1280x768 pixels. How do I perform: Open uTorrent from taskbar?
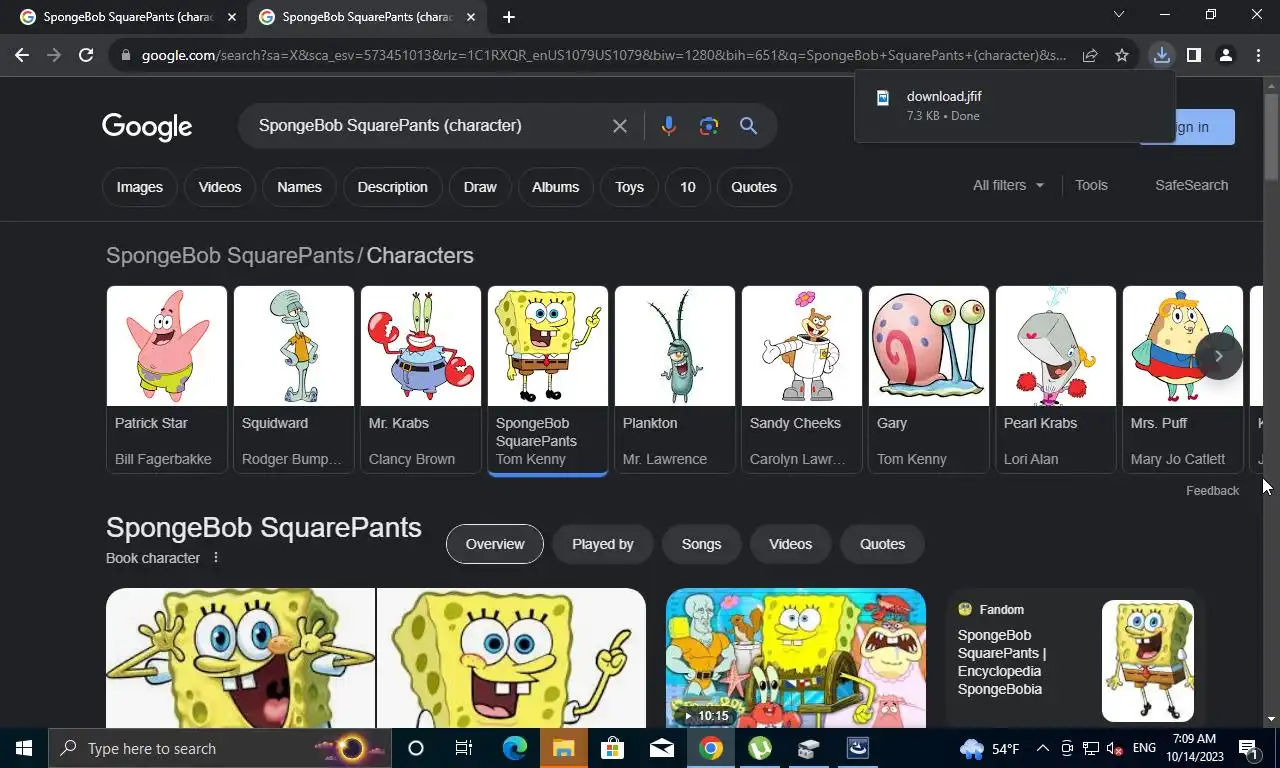tap(760, 748)
